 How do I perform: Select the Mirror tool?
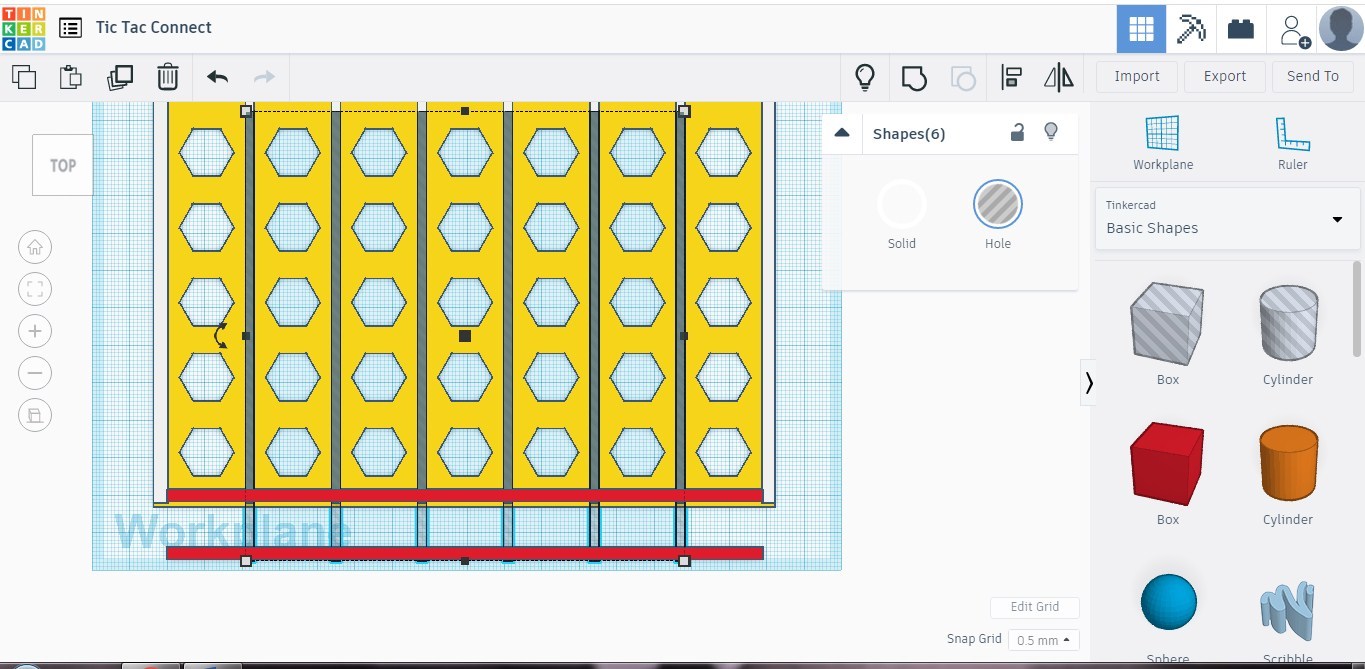[1058, 77]
